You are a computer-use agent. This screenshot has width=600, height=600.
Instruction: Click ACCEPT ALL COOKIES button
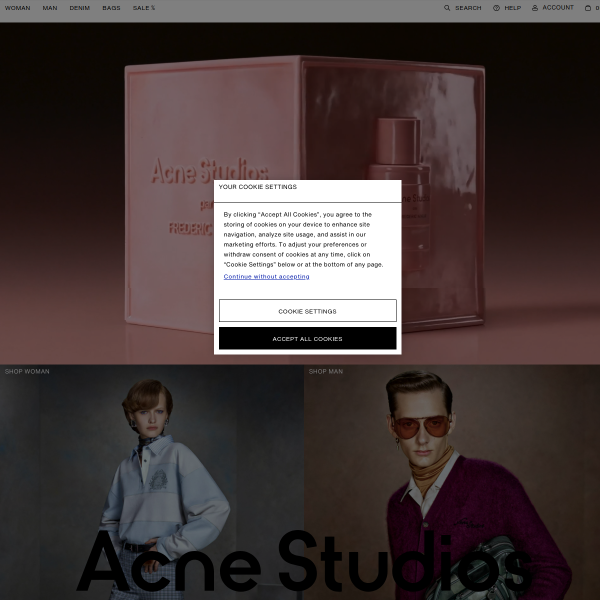[308, 338]
